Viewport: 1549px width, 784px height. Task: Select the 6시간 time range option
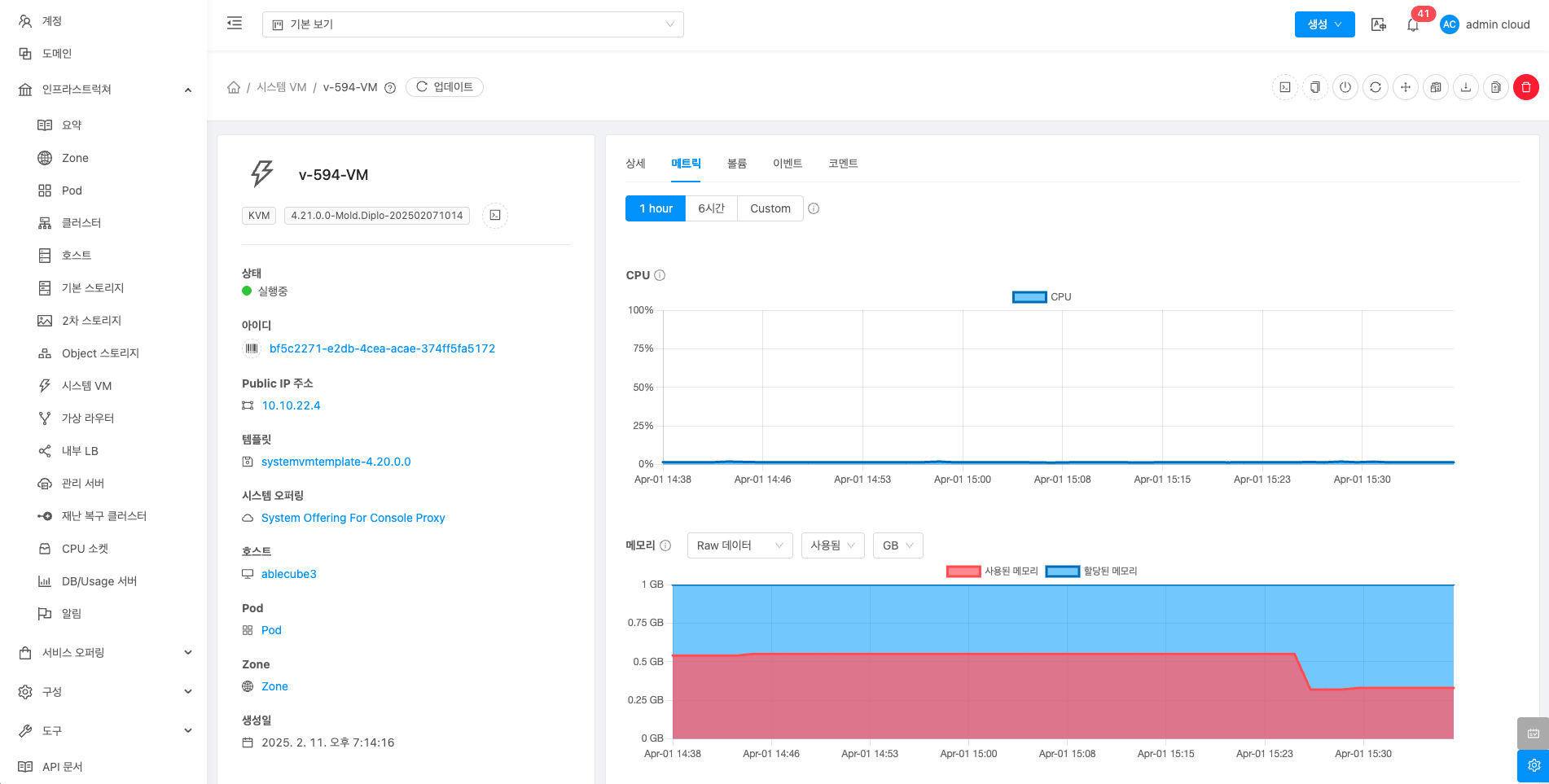point(711,208)
